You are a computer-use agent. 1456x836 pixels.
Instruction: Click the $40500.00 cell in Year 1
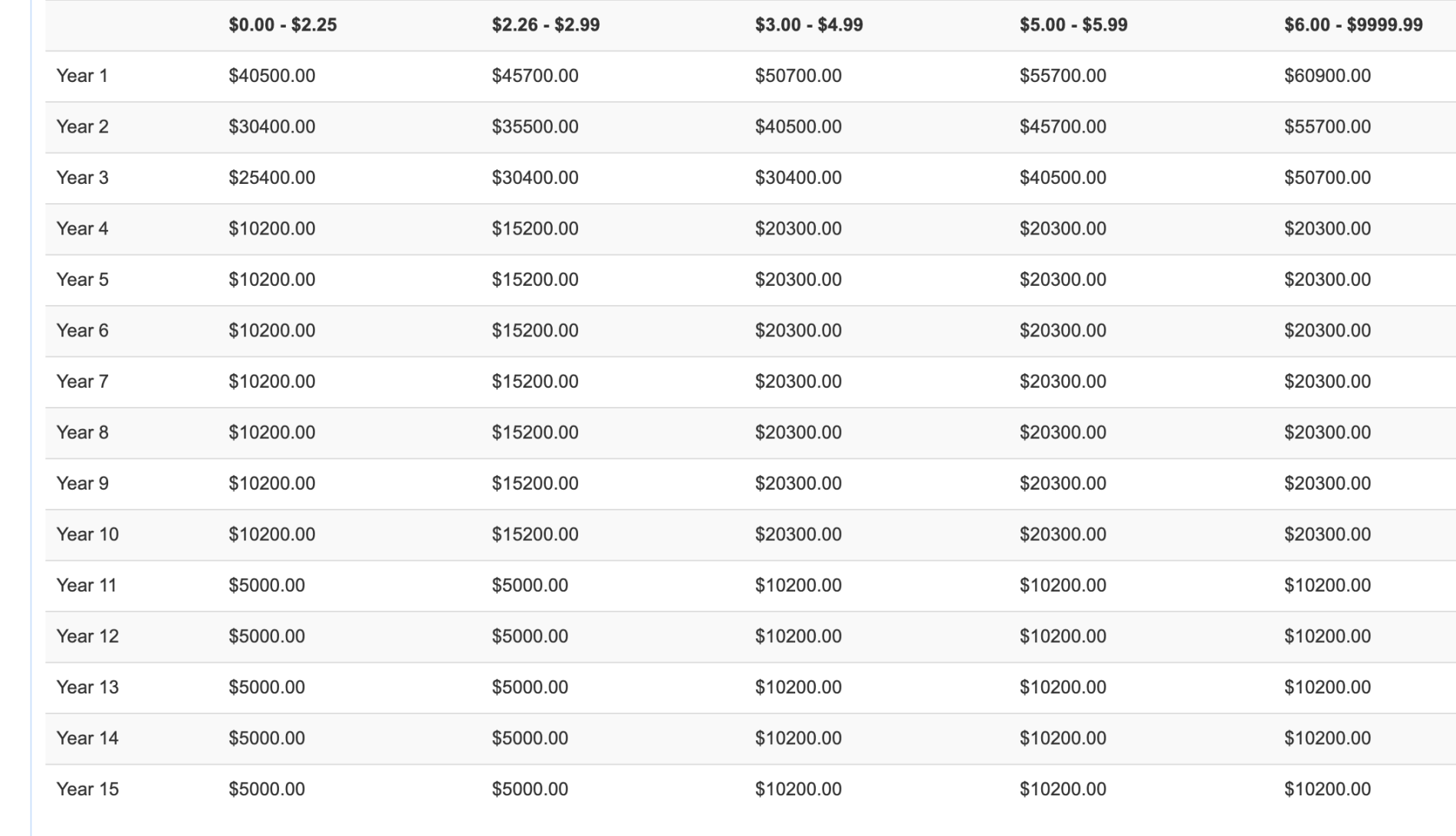[271, 76]
